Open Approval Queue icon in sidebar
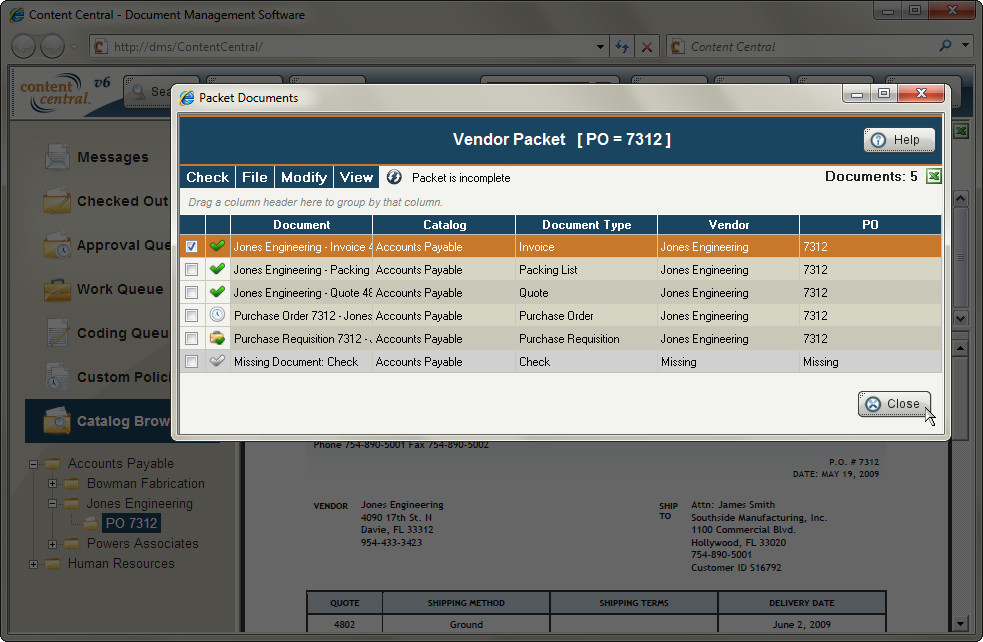The image size is (983, 642). pyautogui.click(x=57, y=245)
